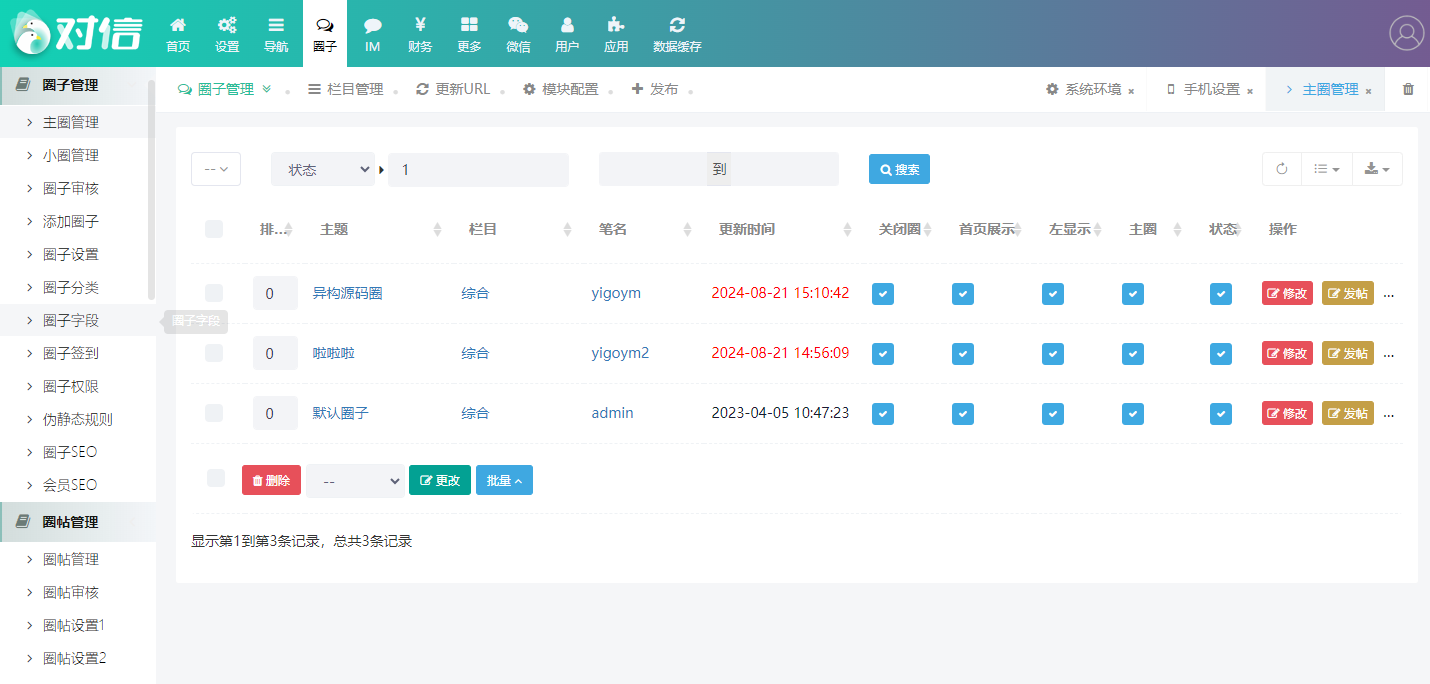This screenshot has height=684, width=1430.
Task: Click the 微信 WeChat icon
Action: pos(518,25)
